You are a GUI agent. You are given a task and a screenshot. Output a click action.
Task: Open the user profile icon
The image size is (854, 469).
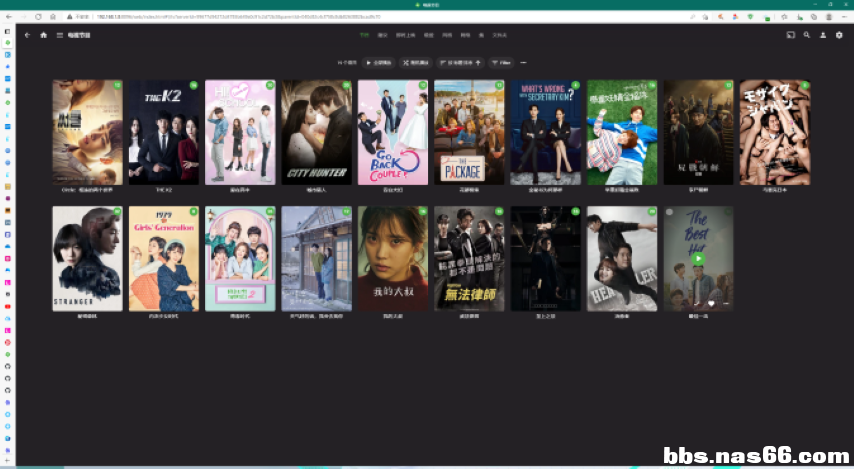[823, 35]
